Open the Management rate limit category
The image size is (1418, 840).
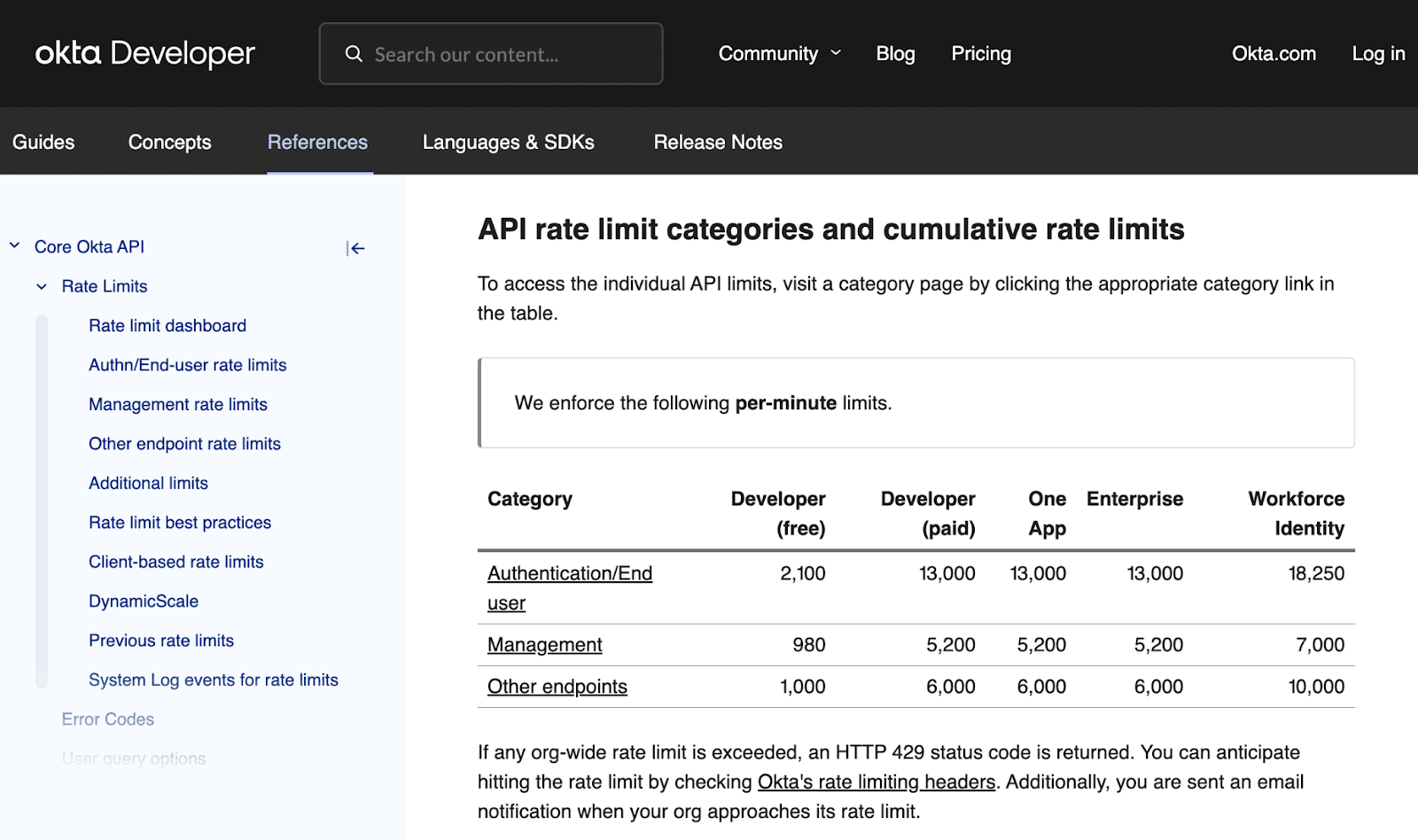tap(543, 645)
